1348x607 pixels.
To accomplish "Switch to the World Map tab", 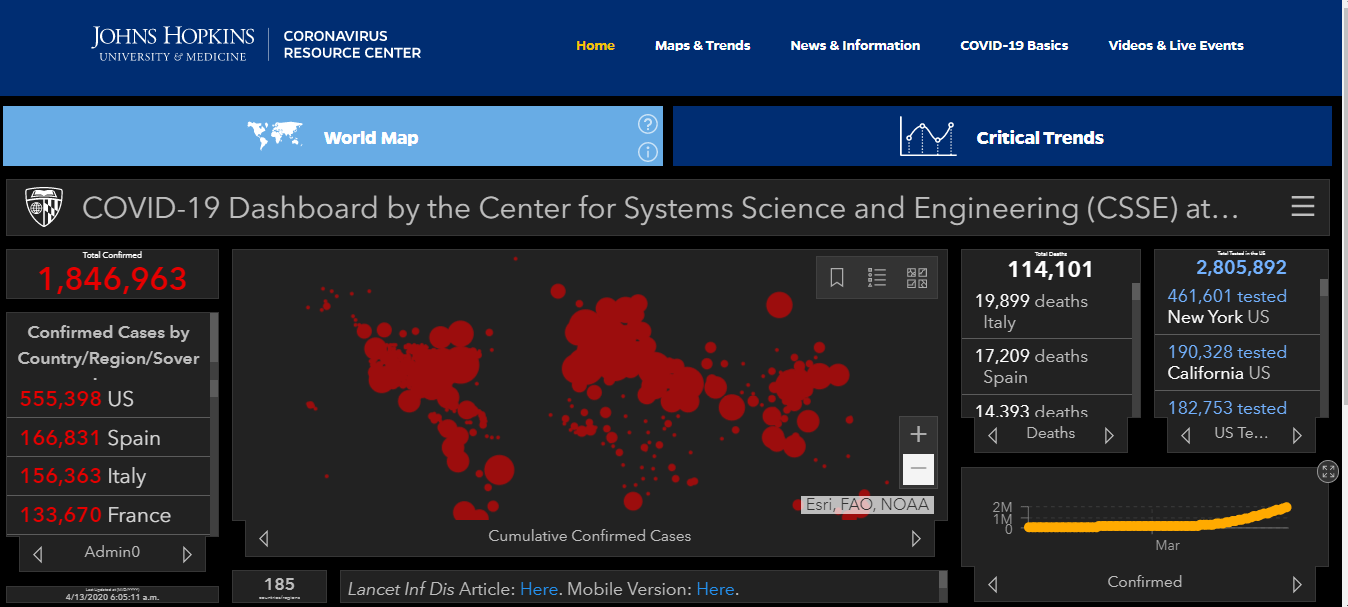I will [333, 136].
